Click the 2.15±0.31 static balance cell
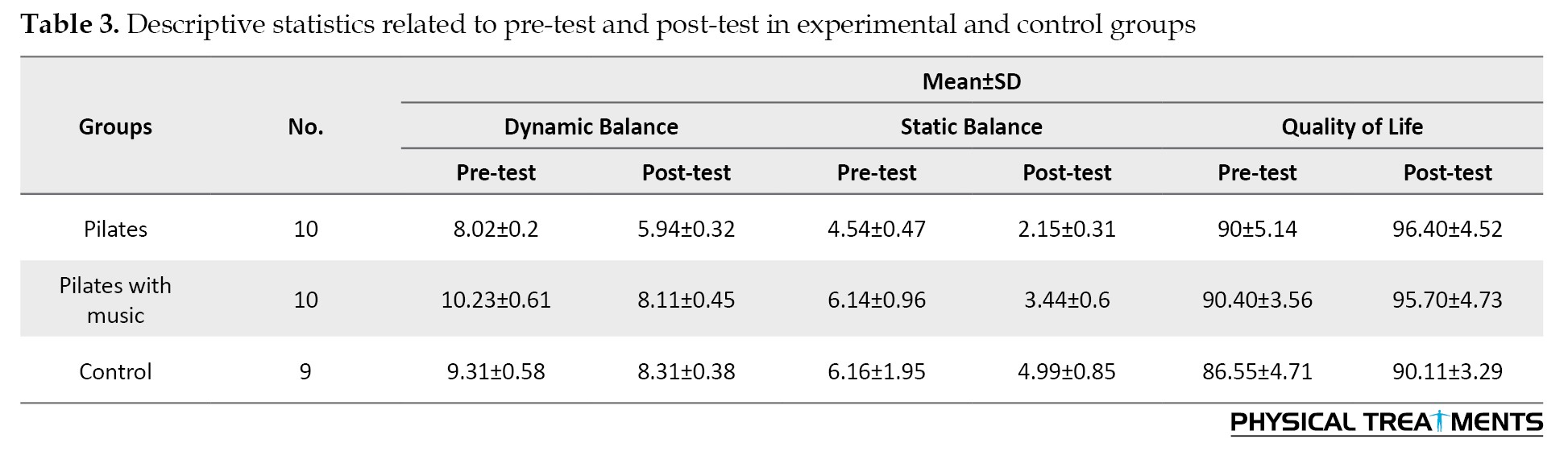The height and width of the screenshot is (476, 1568). pos(1067,229)
